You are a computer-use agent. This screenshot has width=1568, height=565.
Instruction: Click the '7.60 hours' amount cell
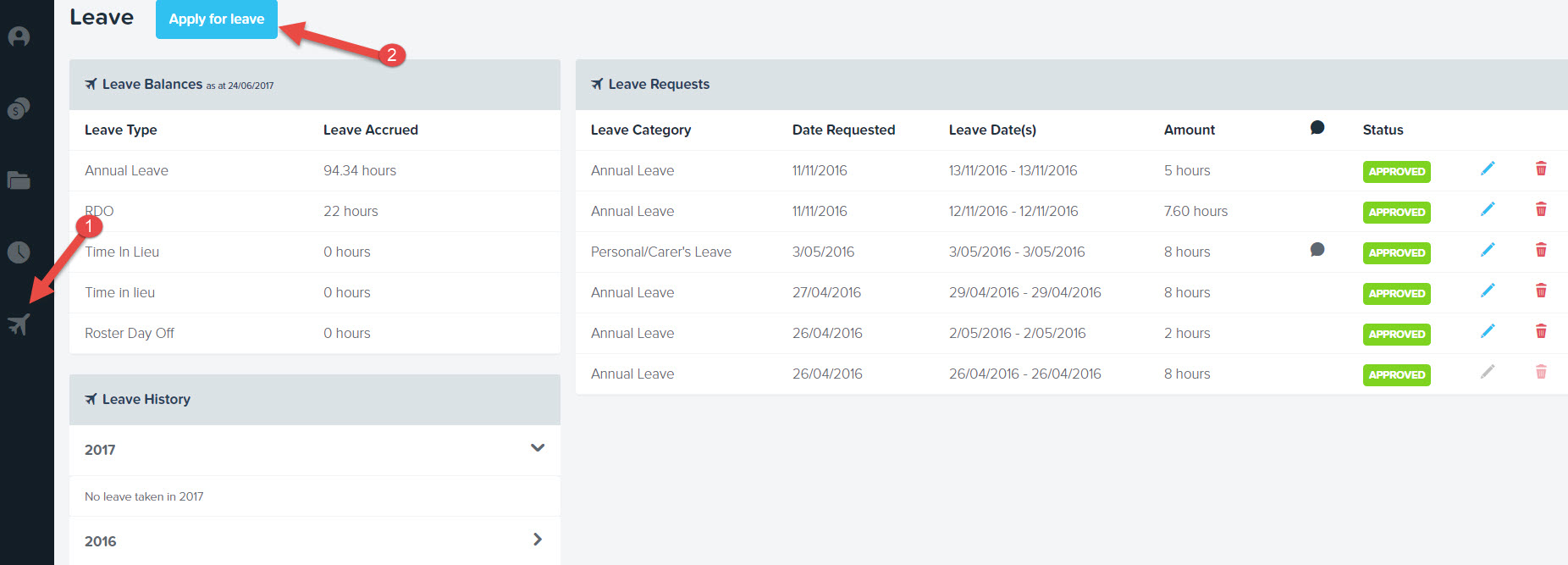point(1195,211)
